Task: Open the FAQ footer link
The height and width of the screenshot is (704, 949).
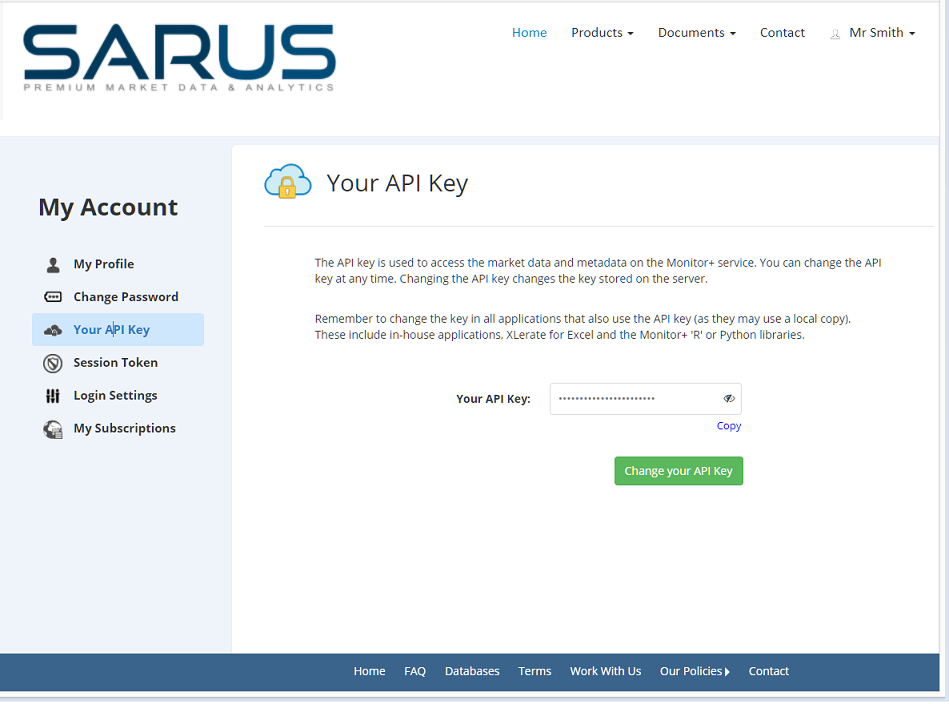Action: click(x=415, y=671)
